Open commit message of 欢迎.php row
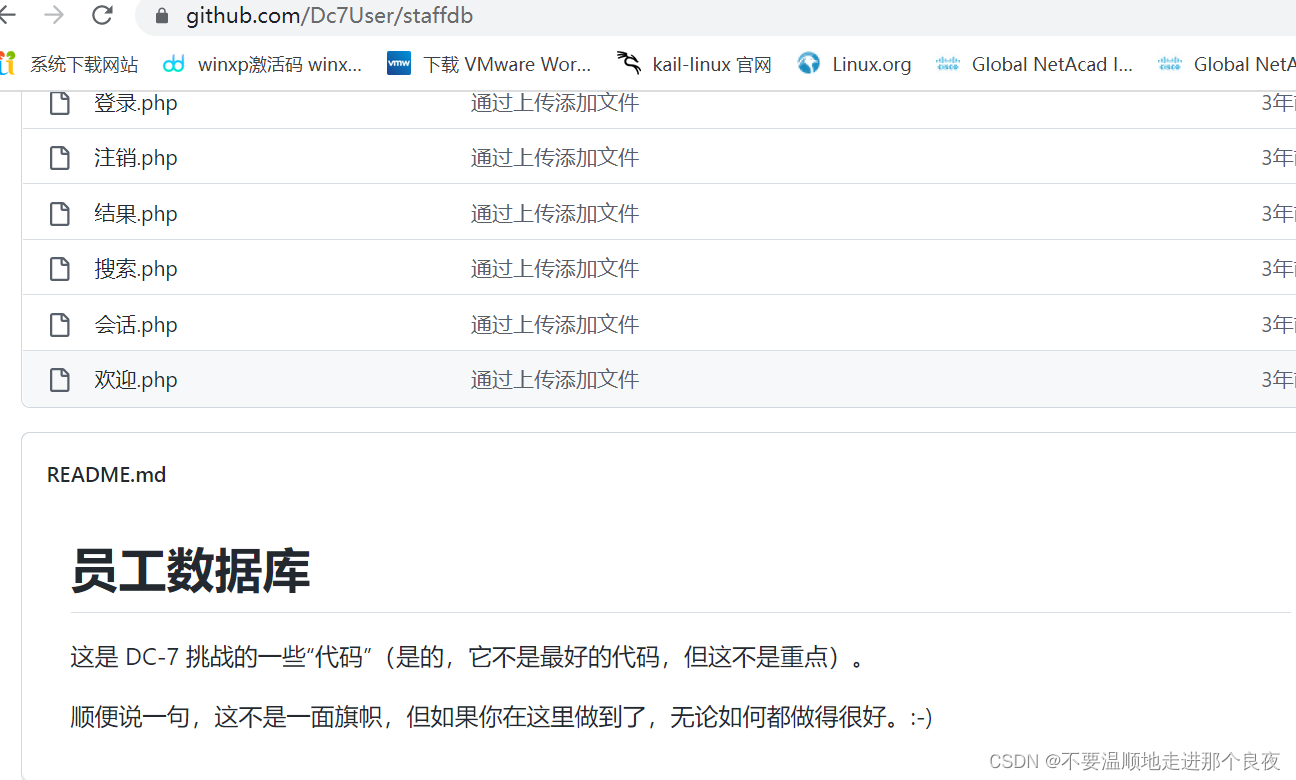 [555, 380]
